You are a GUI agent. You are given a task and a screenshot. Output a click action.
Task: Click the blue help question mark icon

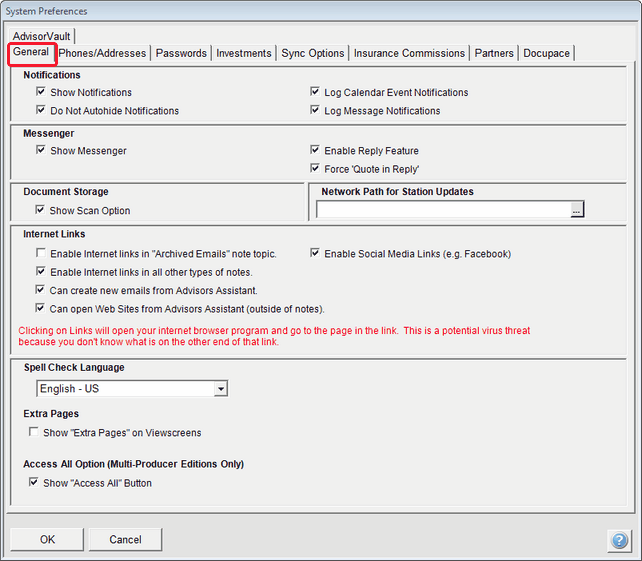click(617, 540)
